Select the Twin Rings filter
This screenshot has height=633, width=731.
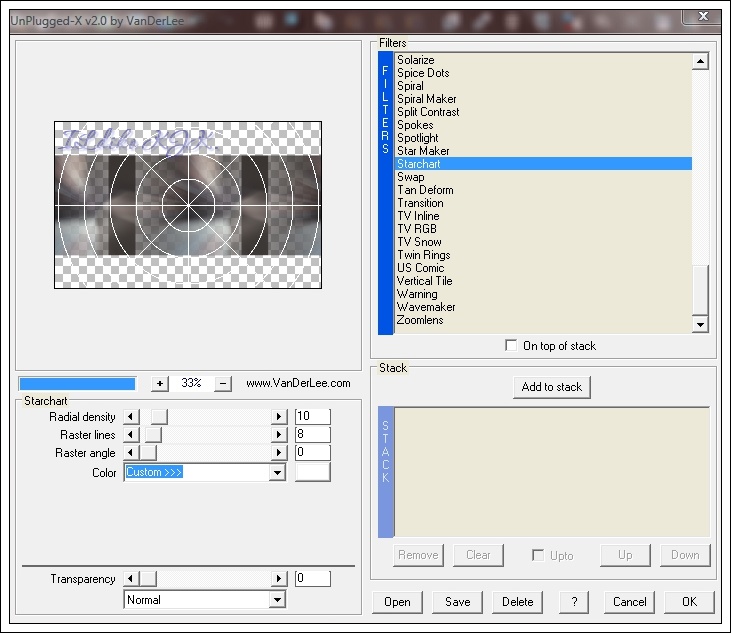[423, 255]
